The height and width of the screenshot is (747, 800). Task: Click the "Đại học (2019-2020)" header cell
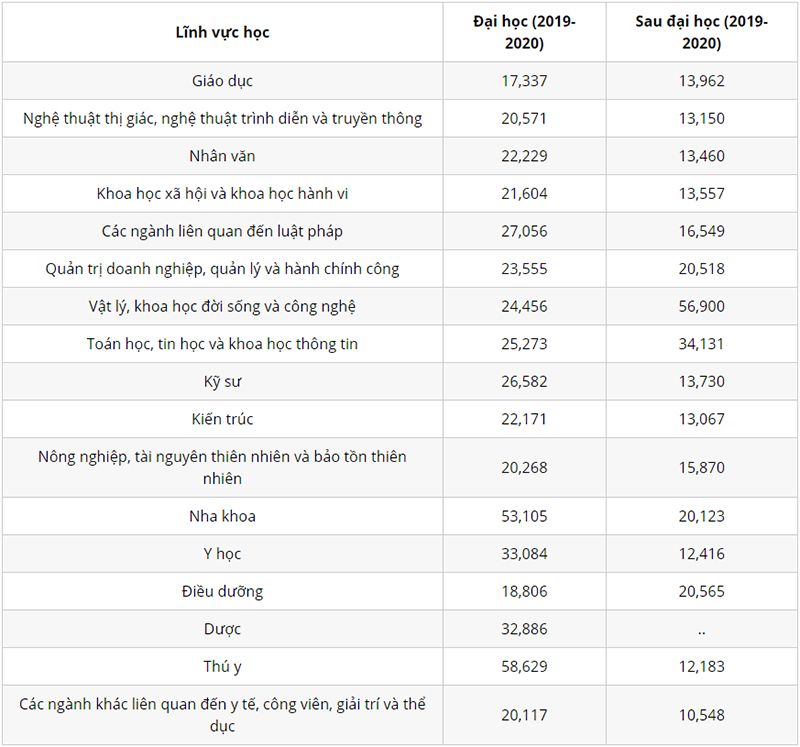click(524, 32)
